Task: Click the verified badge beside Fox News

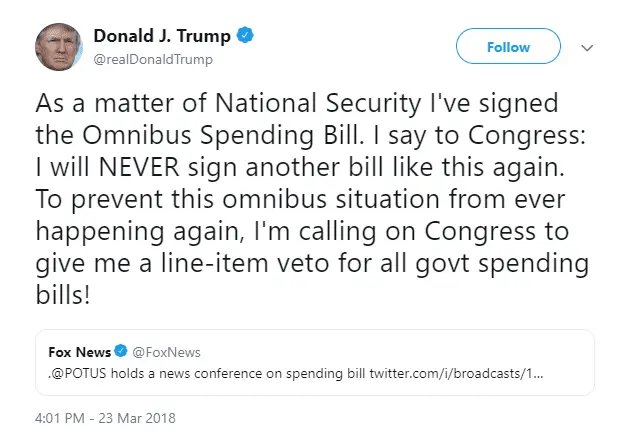Action: coord(121,352)
